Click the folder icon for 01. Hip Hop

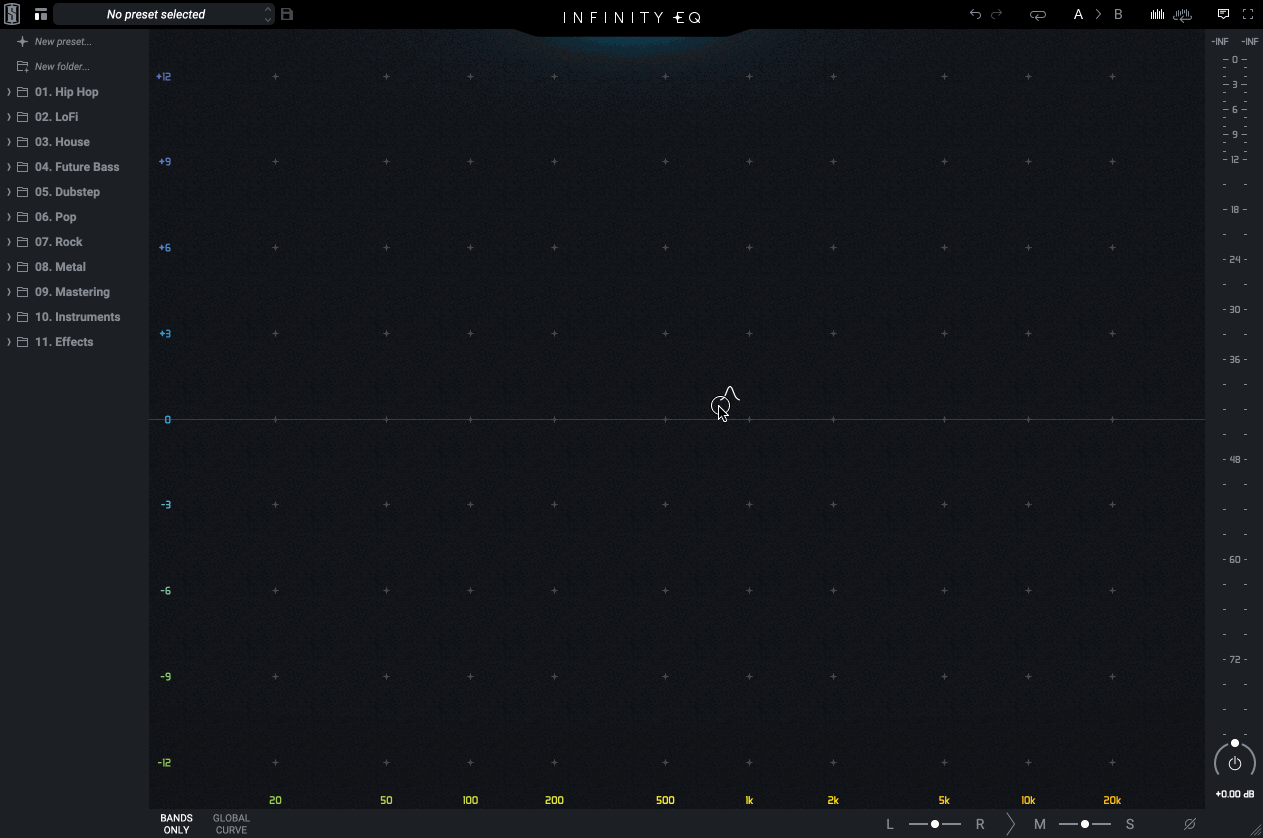click(22, 92)
